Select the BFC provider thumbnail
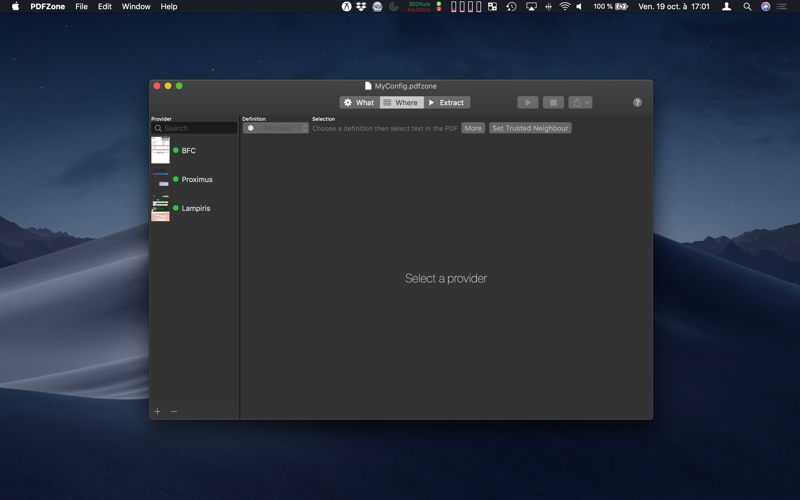This screenshot has height=500, width=800. point(160,150)
